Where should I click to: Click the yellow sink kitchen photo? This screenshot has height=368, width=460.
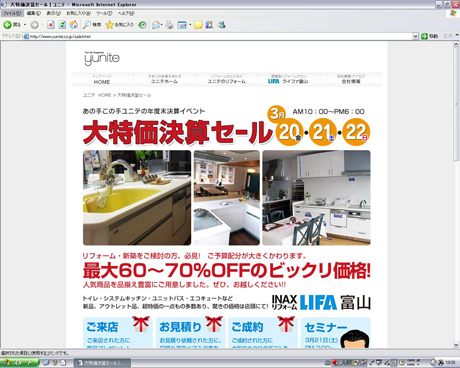[137, 198]
